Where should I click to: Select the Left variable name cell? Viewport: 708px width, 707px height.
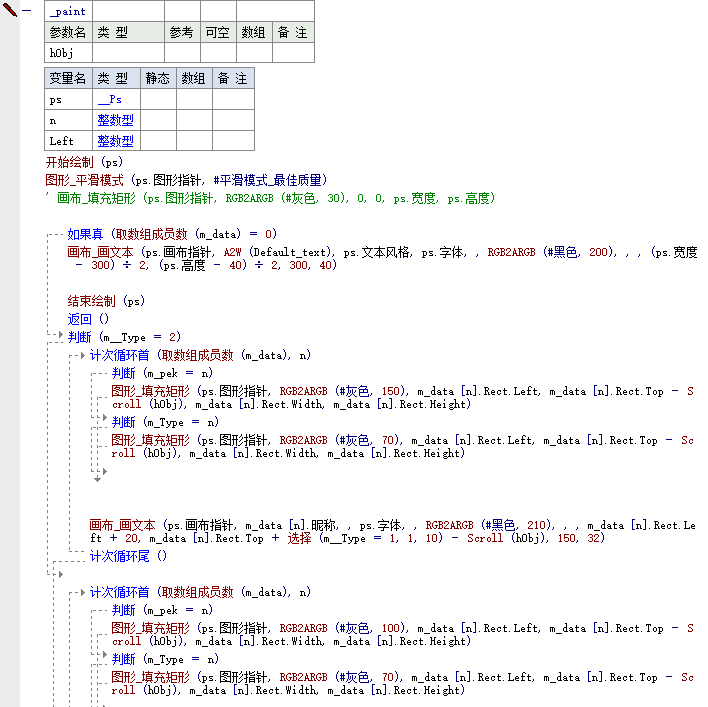68,141
